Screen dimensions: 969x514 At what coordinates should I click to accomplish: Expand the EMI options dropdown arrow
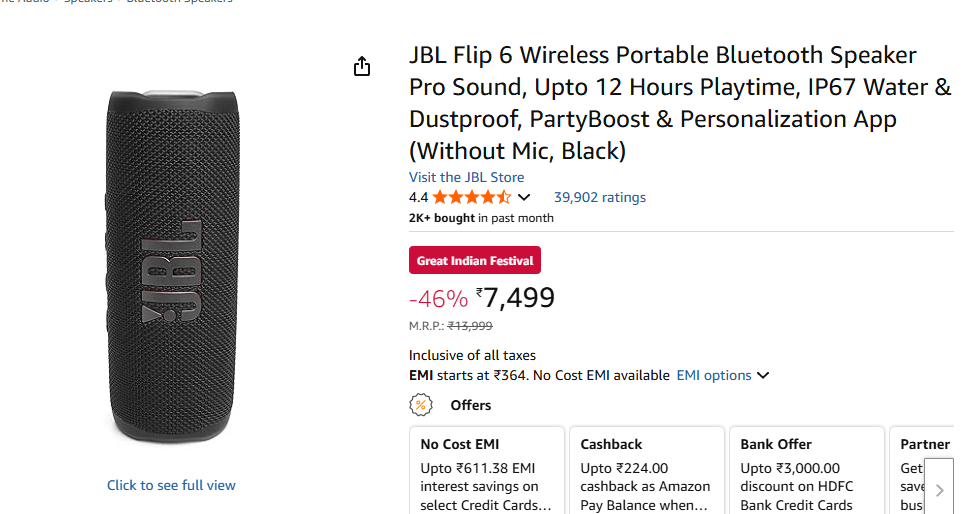pyautogui.click(x=763, y=376)
